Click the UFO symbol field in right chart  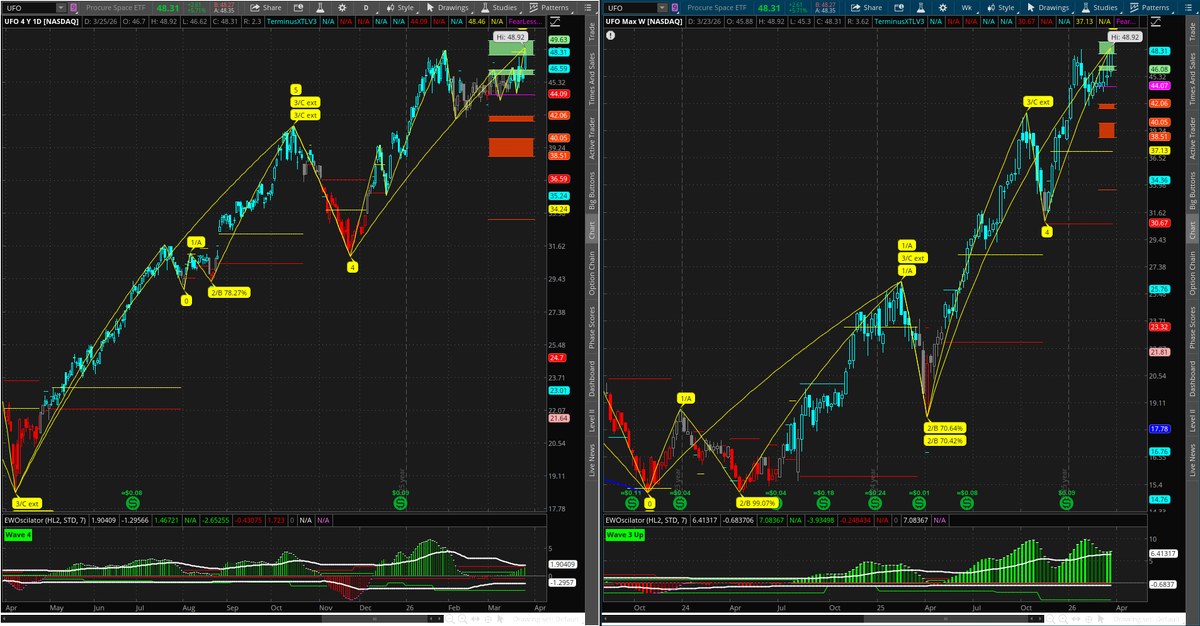coord(630,8)
